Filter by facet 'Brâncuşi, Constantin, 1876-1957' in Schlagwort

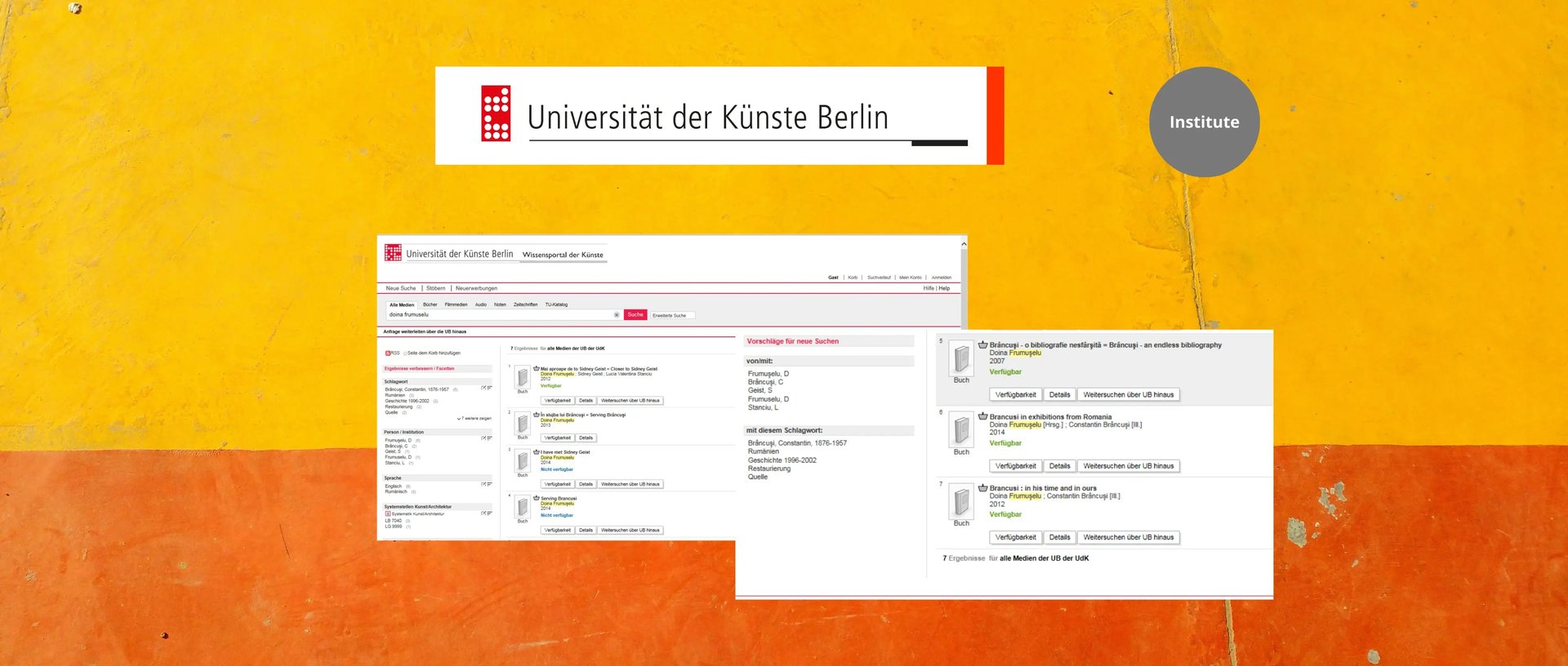pyautogui.click(x=416, y=389)
